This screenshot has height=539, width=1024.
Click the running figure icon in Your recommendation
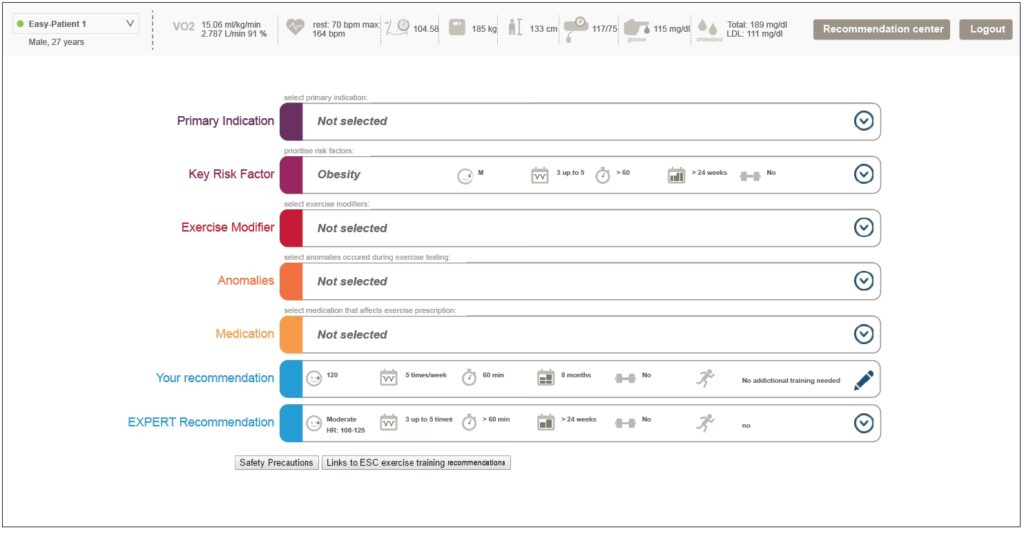point(707,379)
